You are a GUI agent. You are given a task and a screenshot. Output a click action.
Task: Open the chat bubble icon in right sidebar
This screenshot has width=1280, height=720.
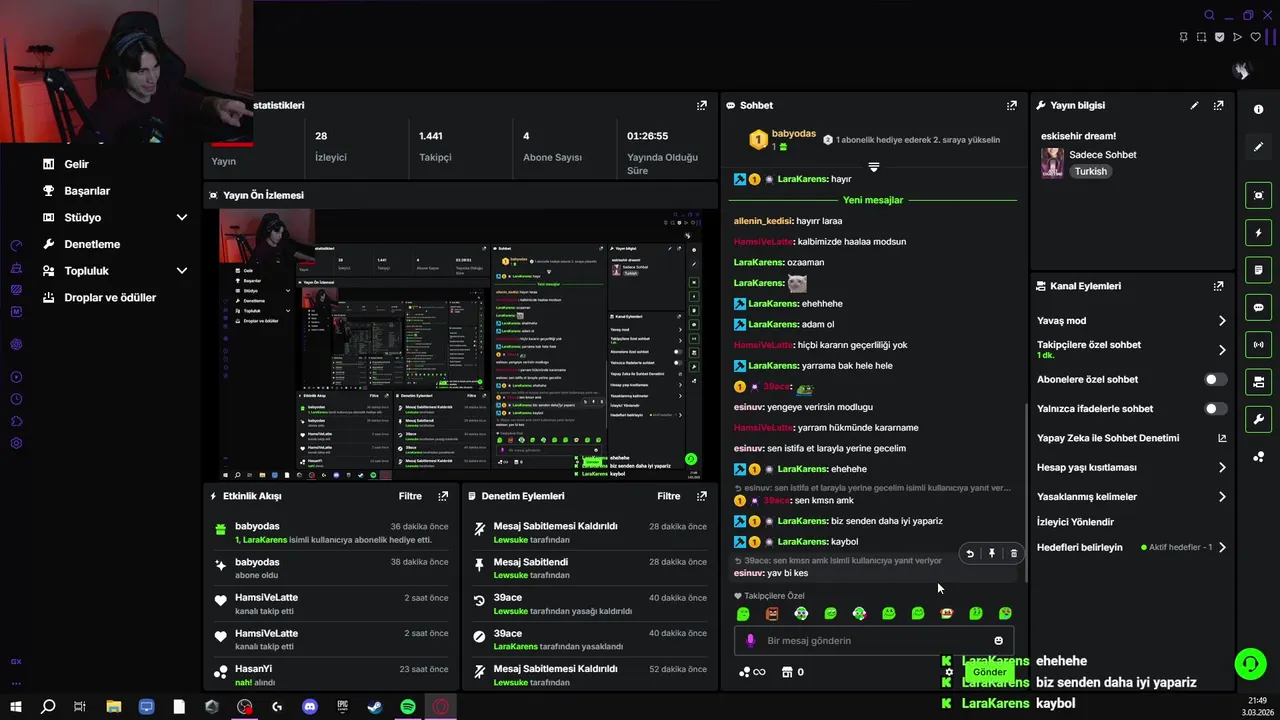click(x=1258, y=308)
